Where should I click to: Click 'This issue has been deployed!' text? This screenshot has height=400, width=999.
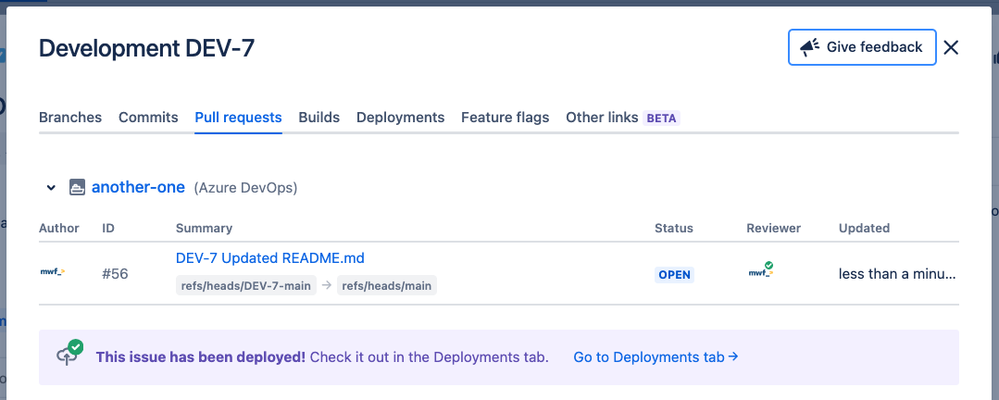coord(201,357)
